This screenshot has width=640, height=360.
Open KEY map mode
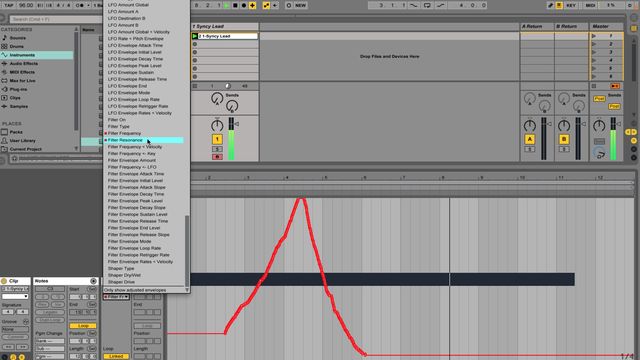tap(571, 5)
